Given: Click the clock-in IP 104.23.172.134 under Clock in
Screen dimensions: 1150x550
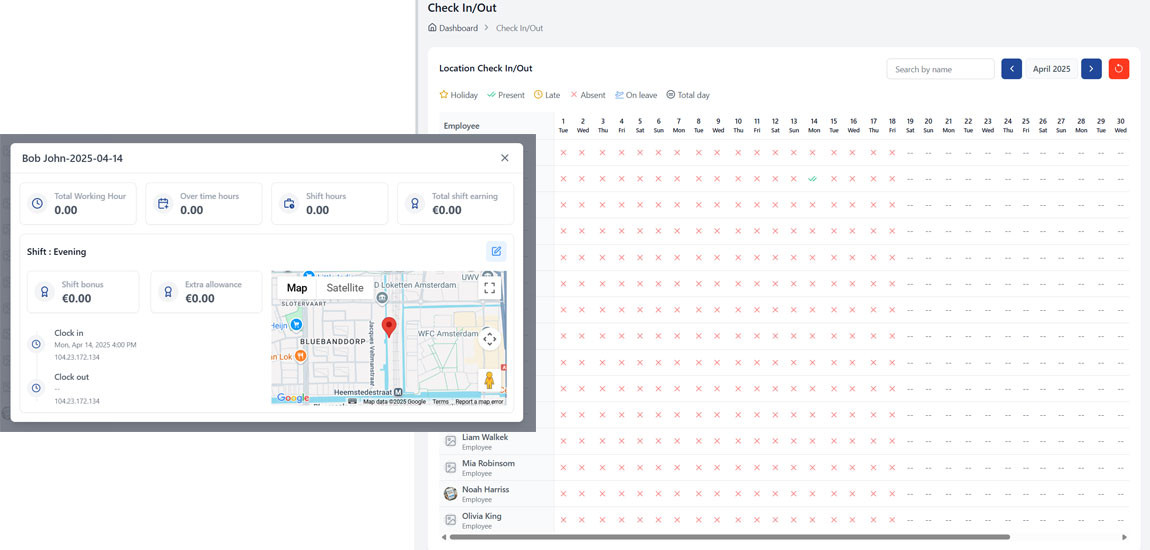Looking at the screenshot, I should (77, 357).
